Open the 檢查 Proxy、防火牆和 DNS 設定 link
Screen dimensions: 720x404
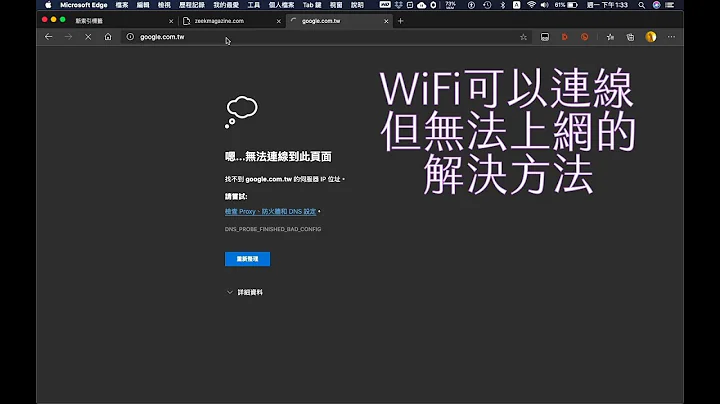pyautogui.click(x=270, y=212)
